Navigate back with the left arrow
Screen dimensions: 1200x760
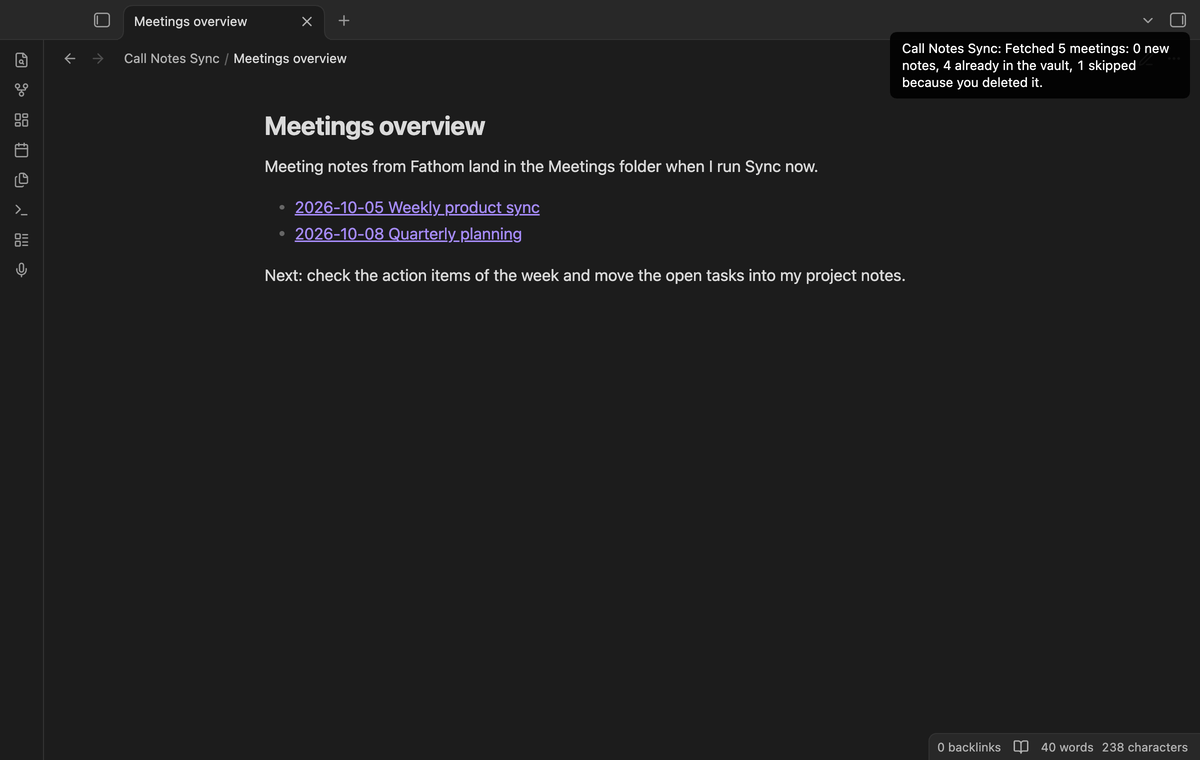[70, 58]
